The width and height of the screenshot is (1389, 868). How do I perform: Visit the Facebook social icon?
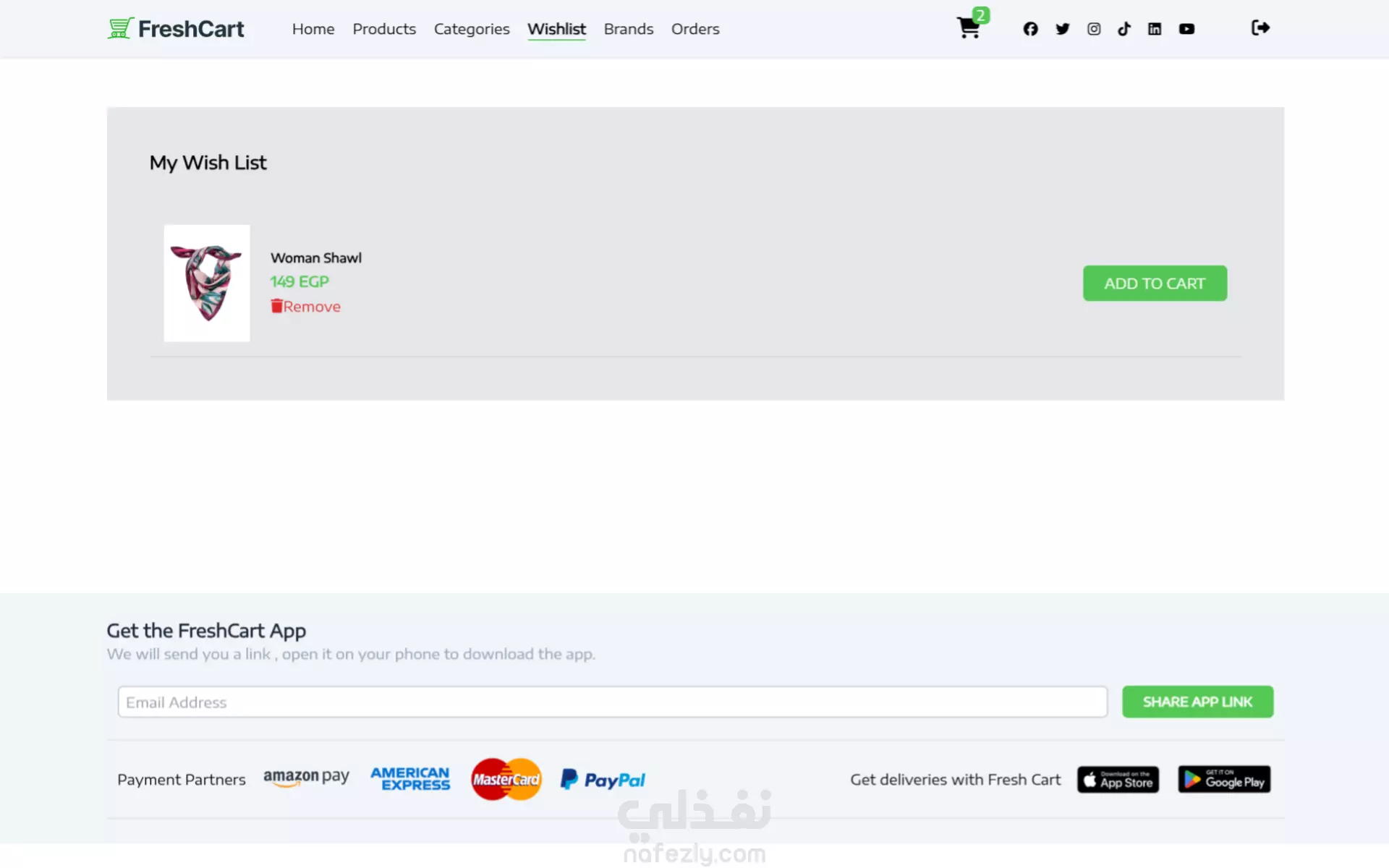[x=1030, y=29]
